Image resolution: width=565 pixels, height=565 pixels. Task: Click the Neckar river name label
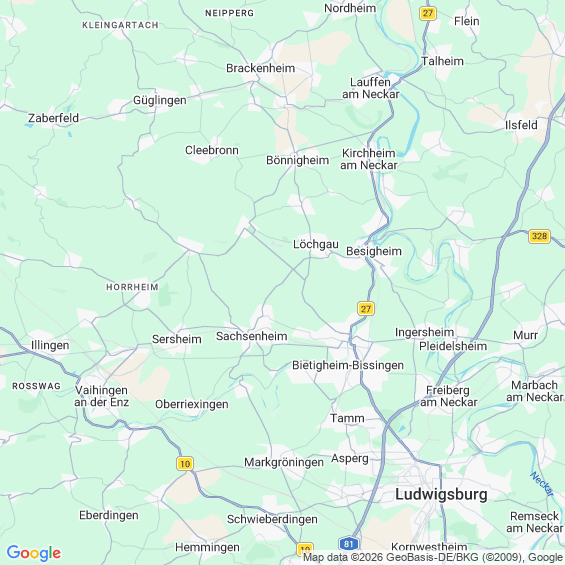[x=542, y=484]
